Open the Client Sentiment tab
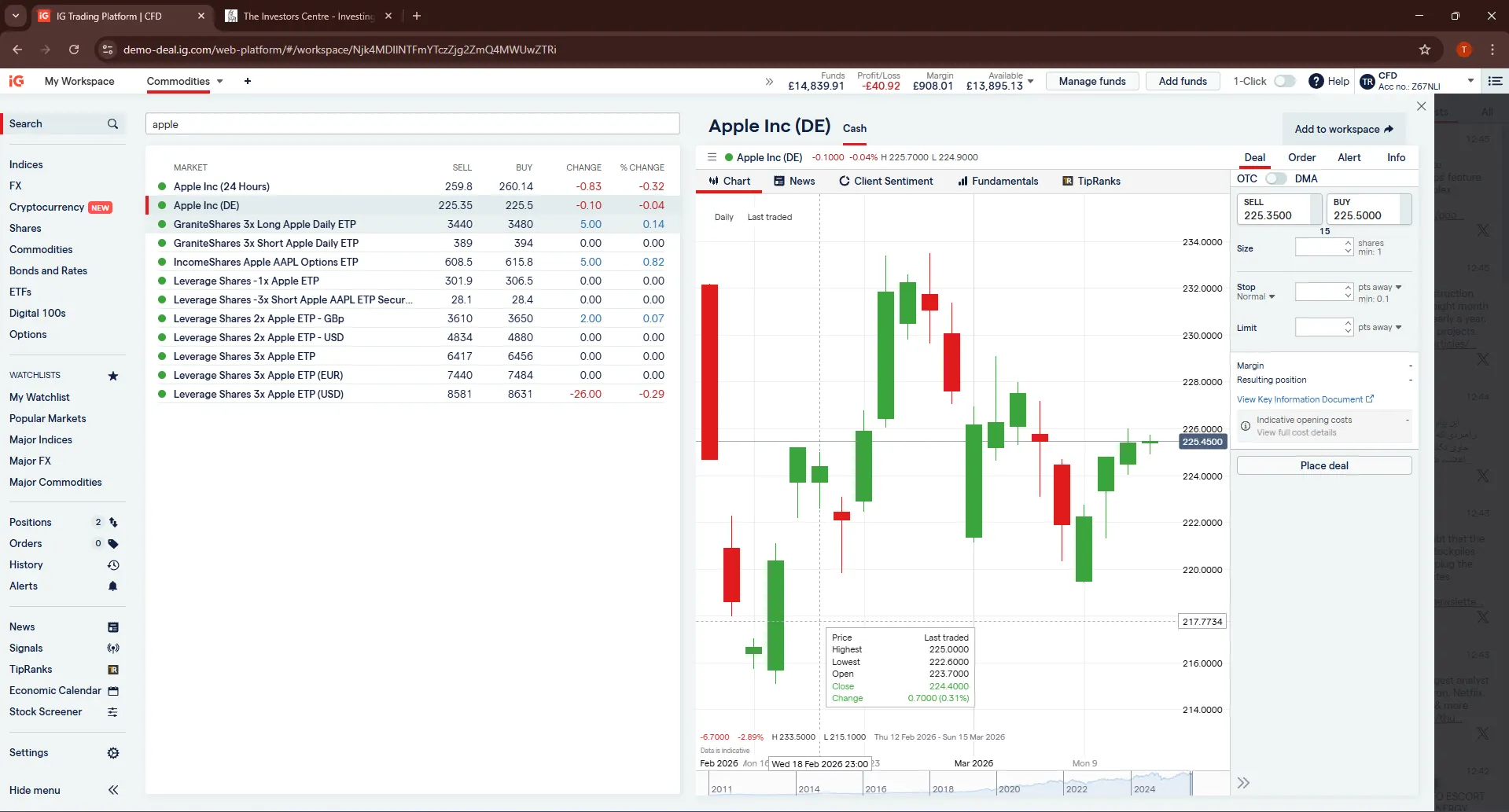 [x=885, y=181]
